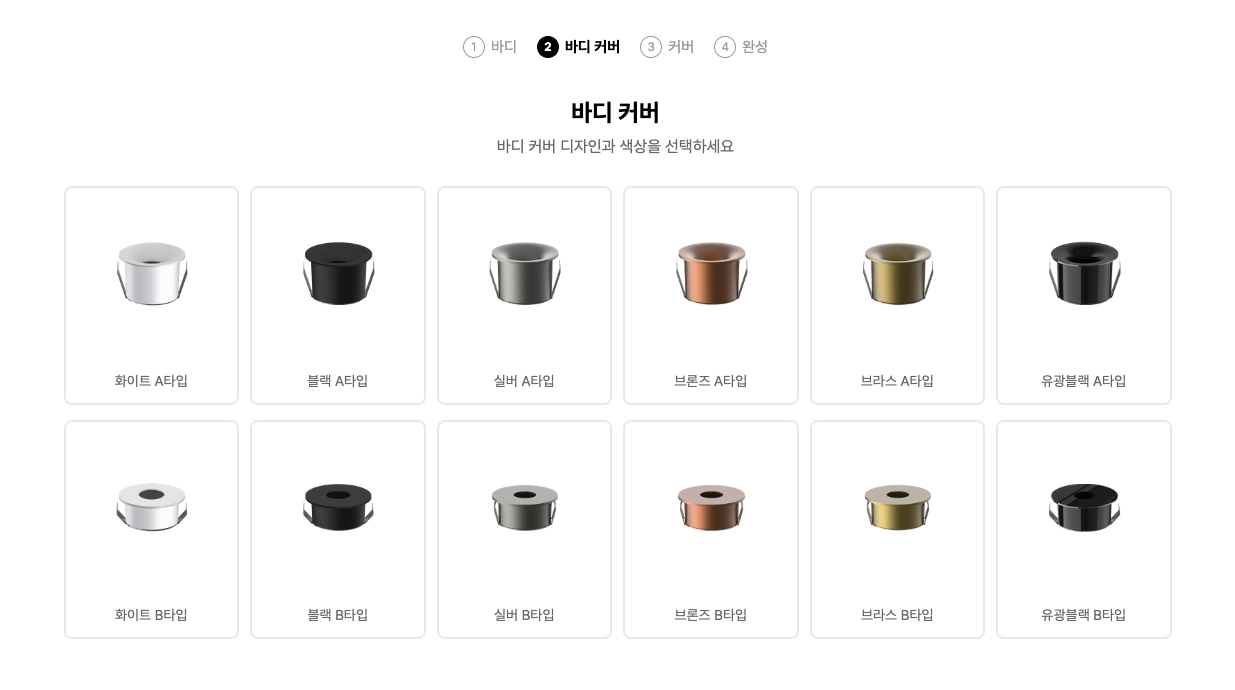Viewport: 1235px width, 690px height.
Task: Pick the 화이트 B타입 cover card
Action: click(151, 529)
